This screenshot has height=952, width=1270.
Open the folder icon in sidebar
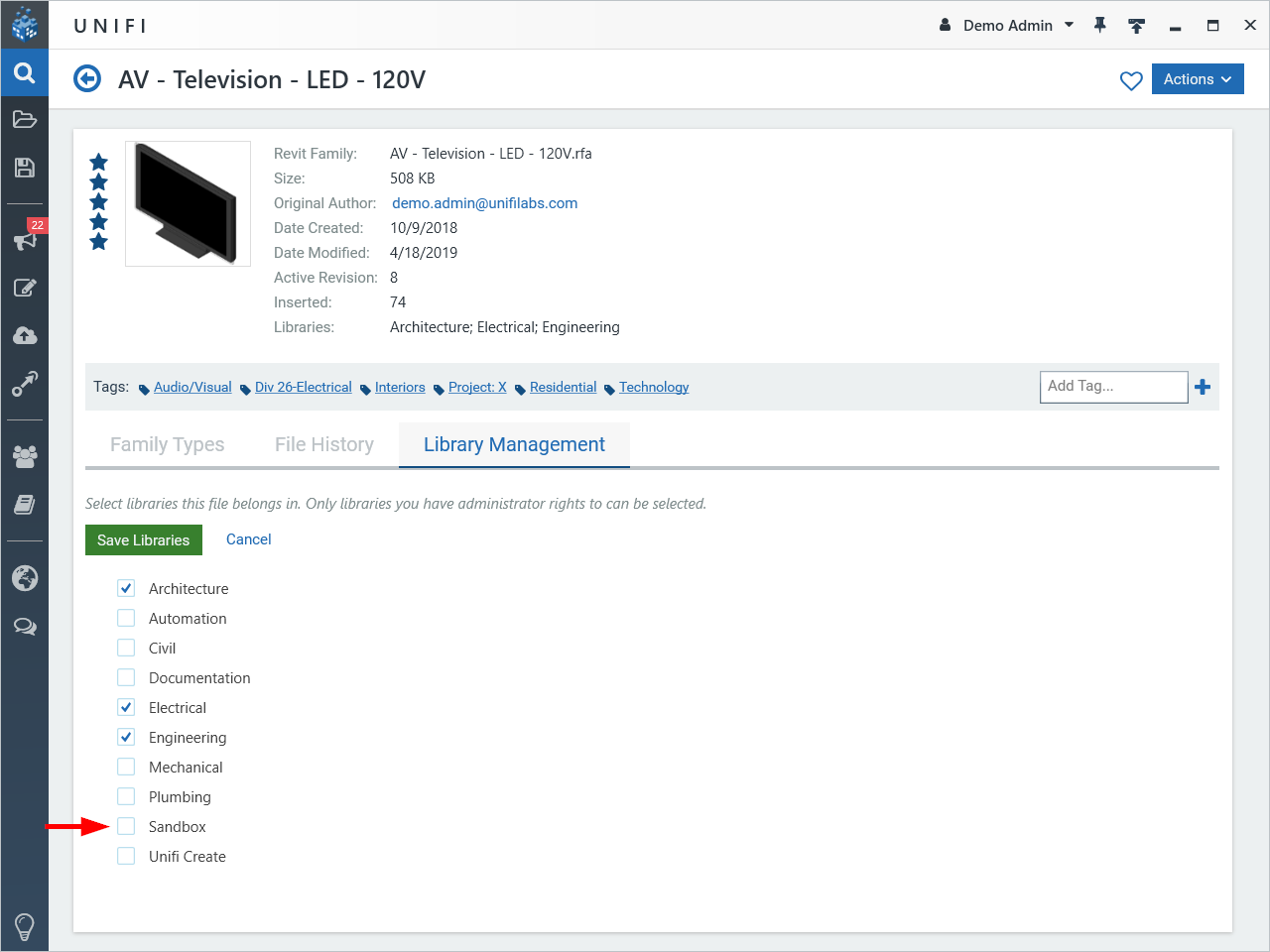[x=25, y=120]
